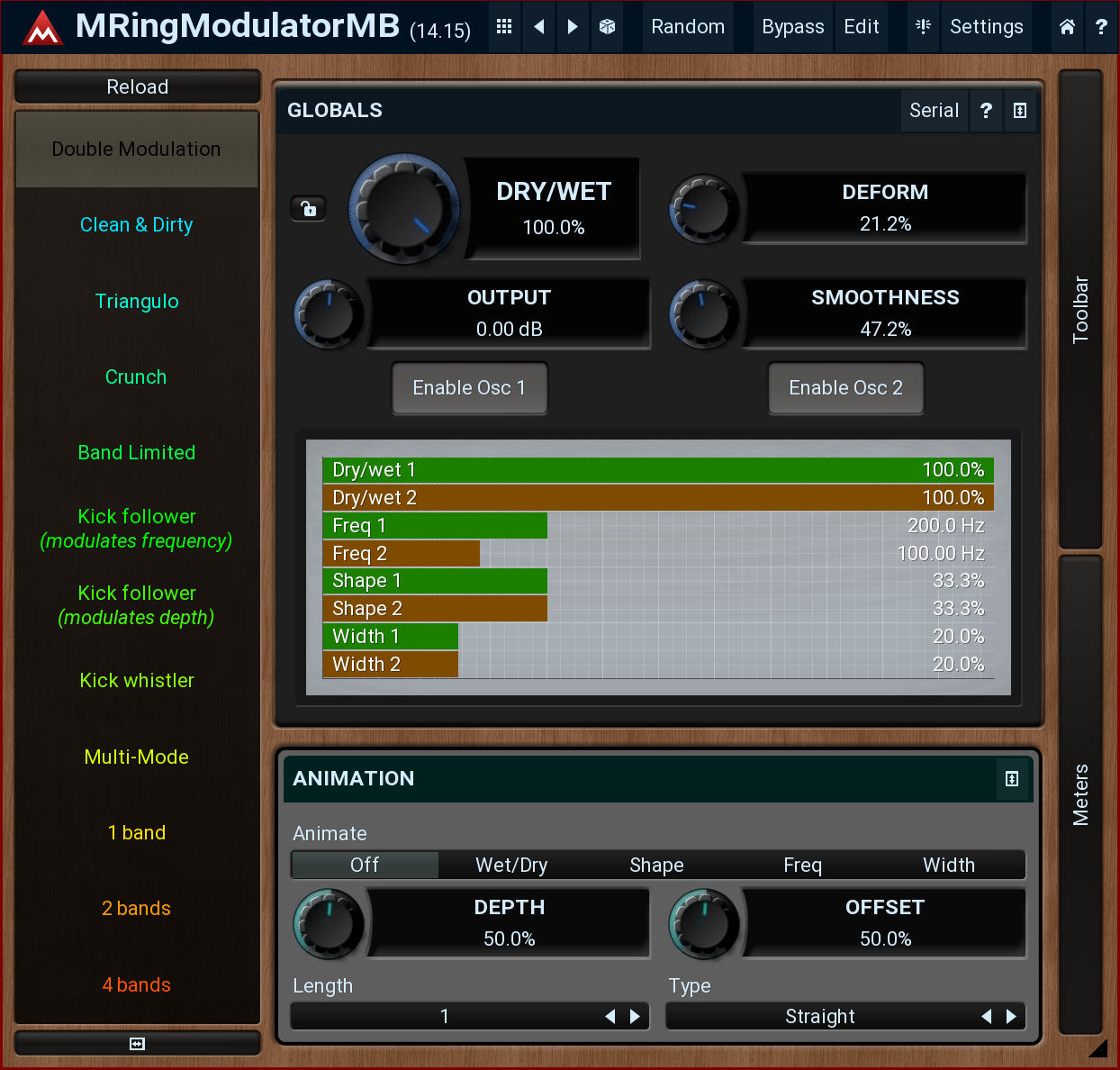This screenshot has width=1120, height=1070.
Task: Expand the Meters side panel
Action: point(1080,793)
